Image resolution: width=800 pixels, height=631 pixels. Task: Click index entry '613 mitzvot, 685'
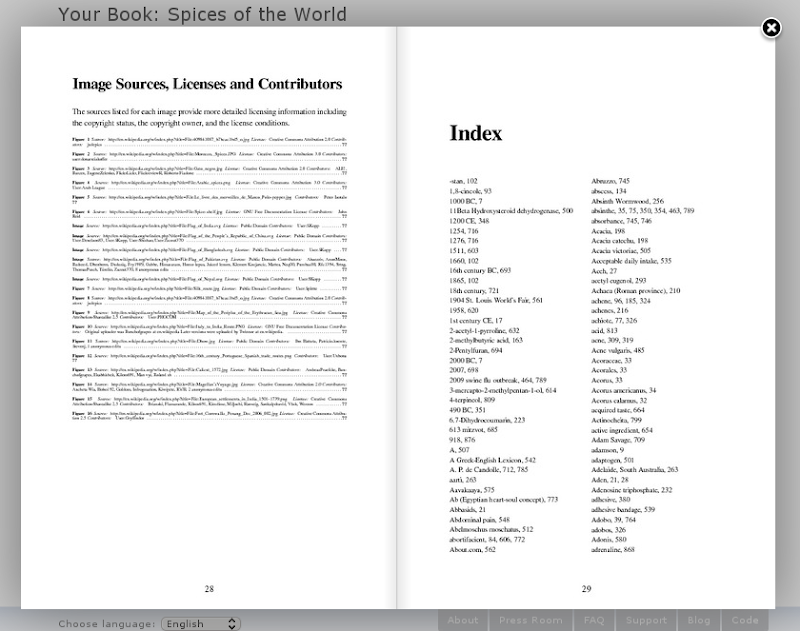click(x=473, y=430)
